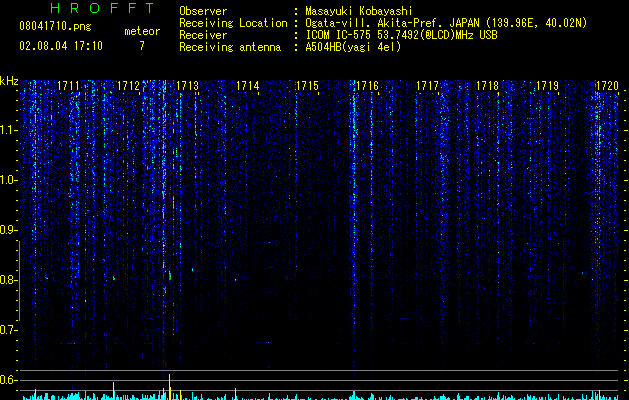This screenshot has width=629, height=400.
Task: Click the 1718 time marker
Action: tap(487, 86)
